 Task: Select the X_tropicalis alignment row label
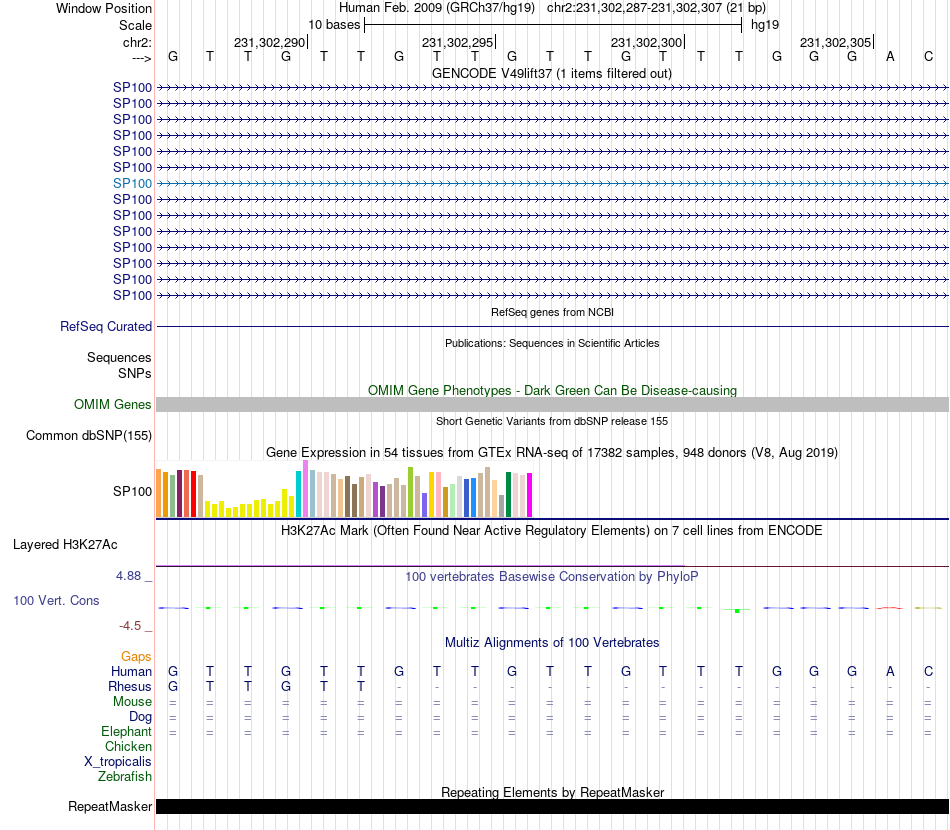tap(118, 762)
